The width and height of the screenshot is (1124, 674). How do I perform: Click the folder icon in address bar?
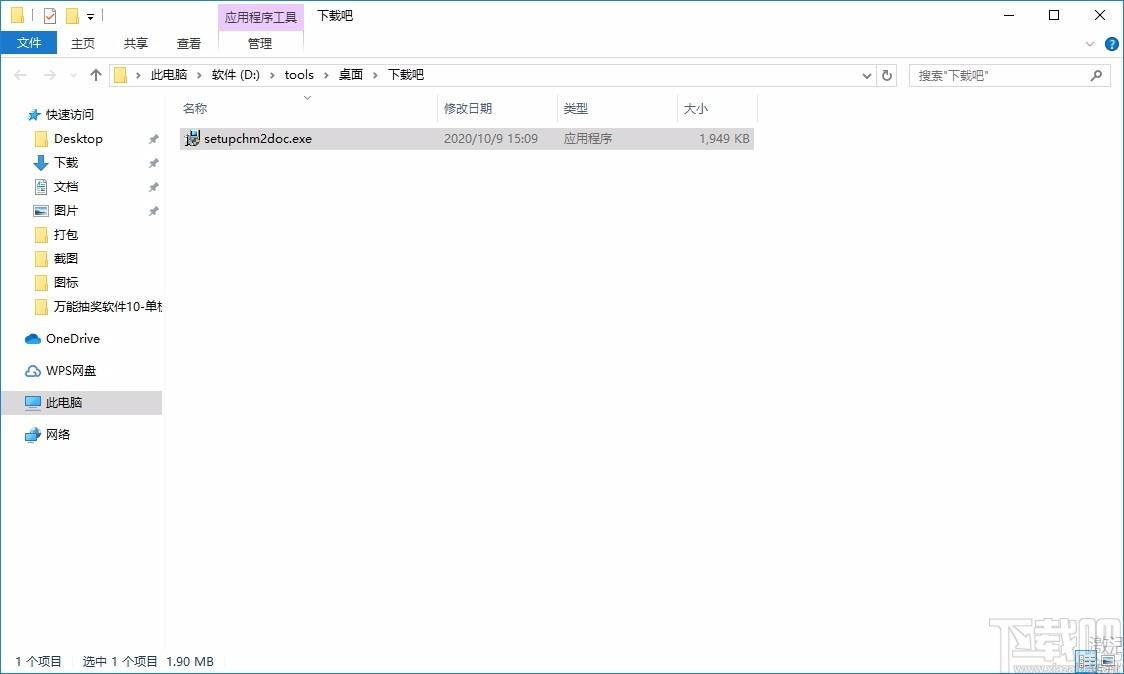click(120, 75)
